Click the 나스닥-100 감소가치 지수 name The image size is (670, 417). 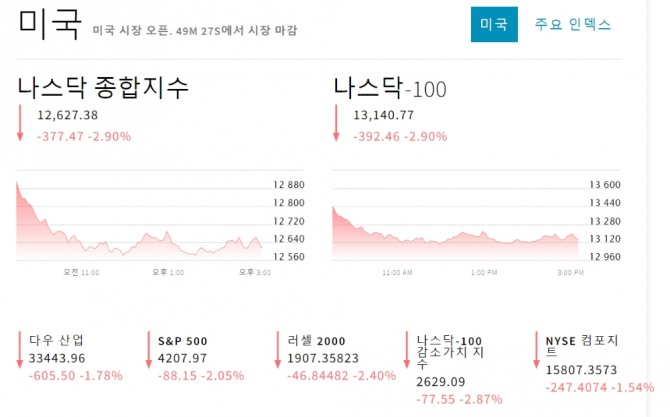(x=450, y=352)
